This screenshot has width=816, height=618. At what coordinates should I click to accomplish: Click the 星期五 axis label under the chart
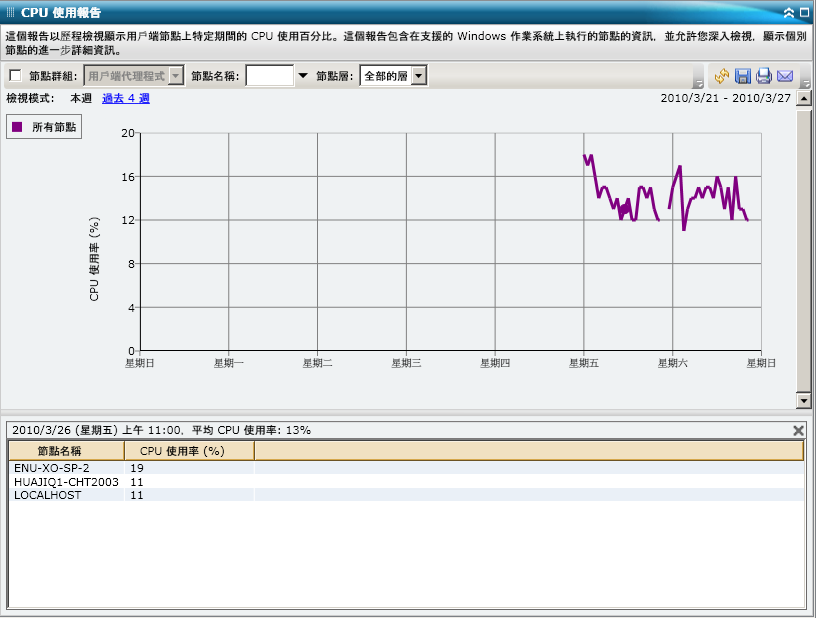click(584, 364)
